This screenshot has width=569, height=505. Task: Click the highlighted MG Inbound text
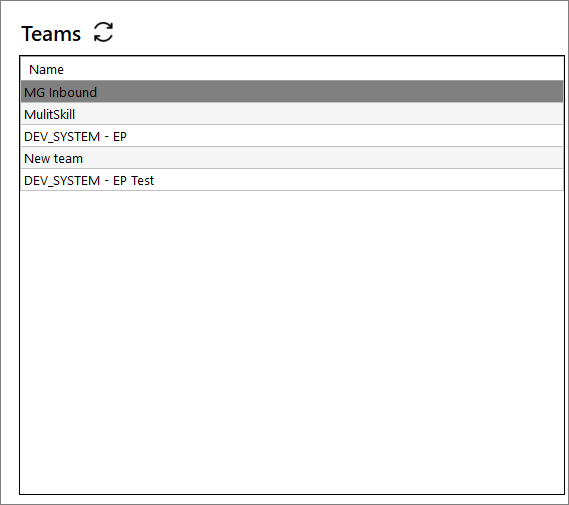[x=60, y=92]
